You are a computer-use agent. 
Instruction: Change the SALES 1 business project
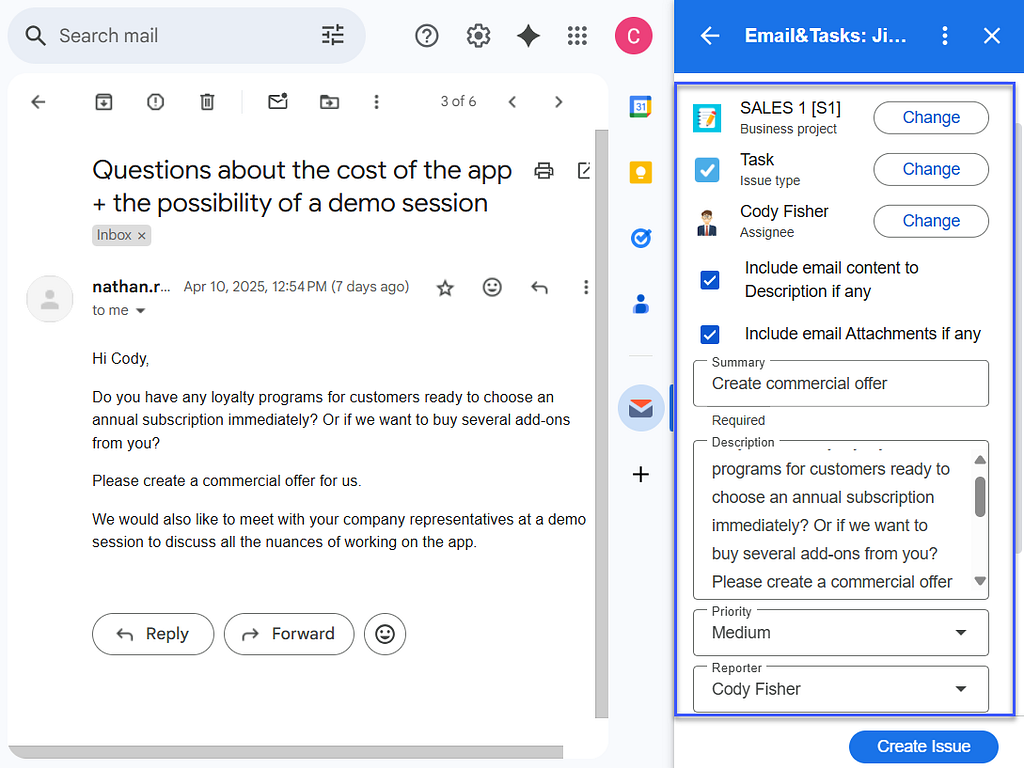pos(931,118)
